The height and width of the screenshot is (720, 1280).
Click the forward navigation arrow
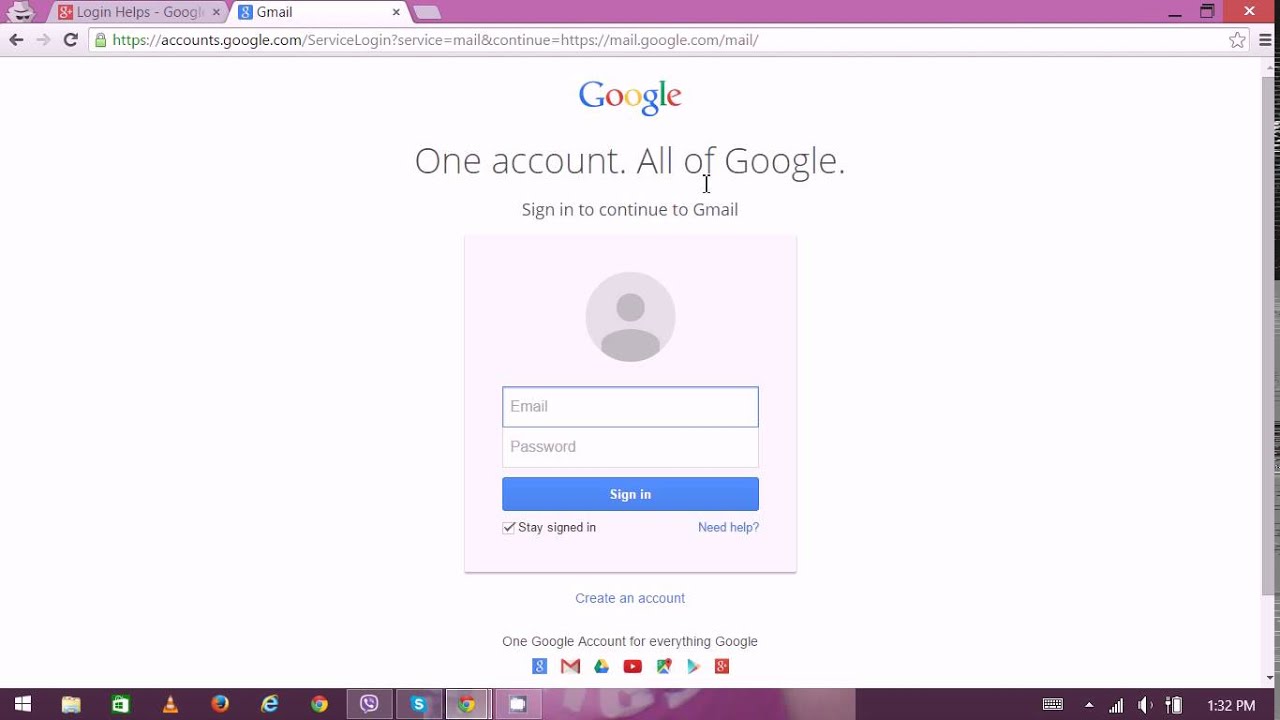point(43,40)
